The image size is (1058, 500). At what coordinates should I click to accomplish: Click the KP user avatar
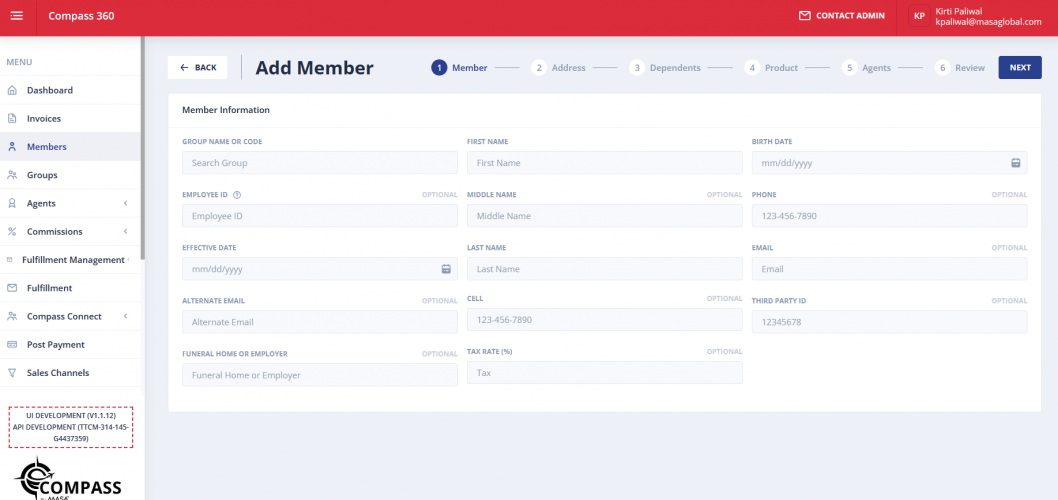click(919, 16)
